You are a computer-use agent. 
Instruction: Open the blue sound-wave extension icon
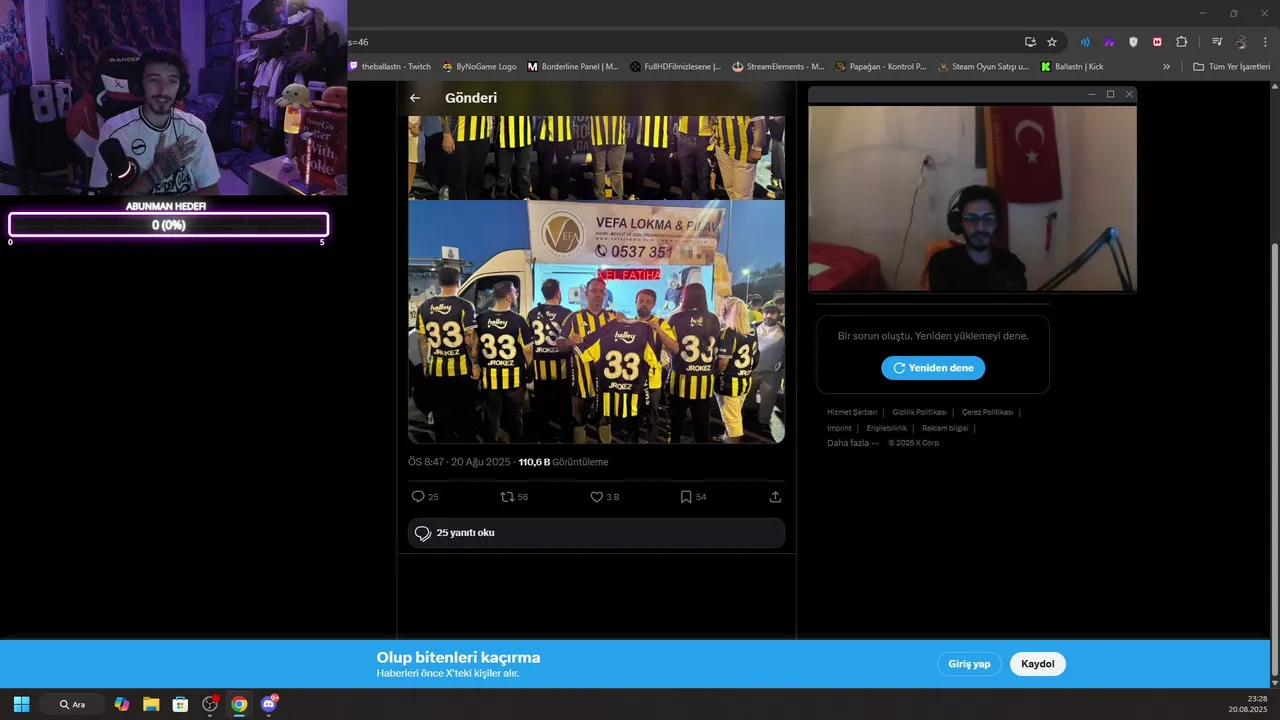[x=1085, y=42]
